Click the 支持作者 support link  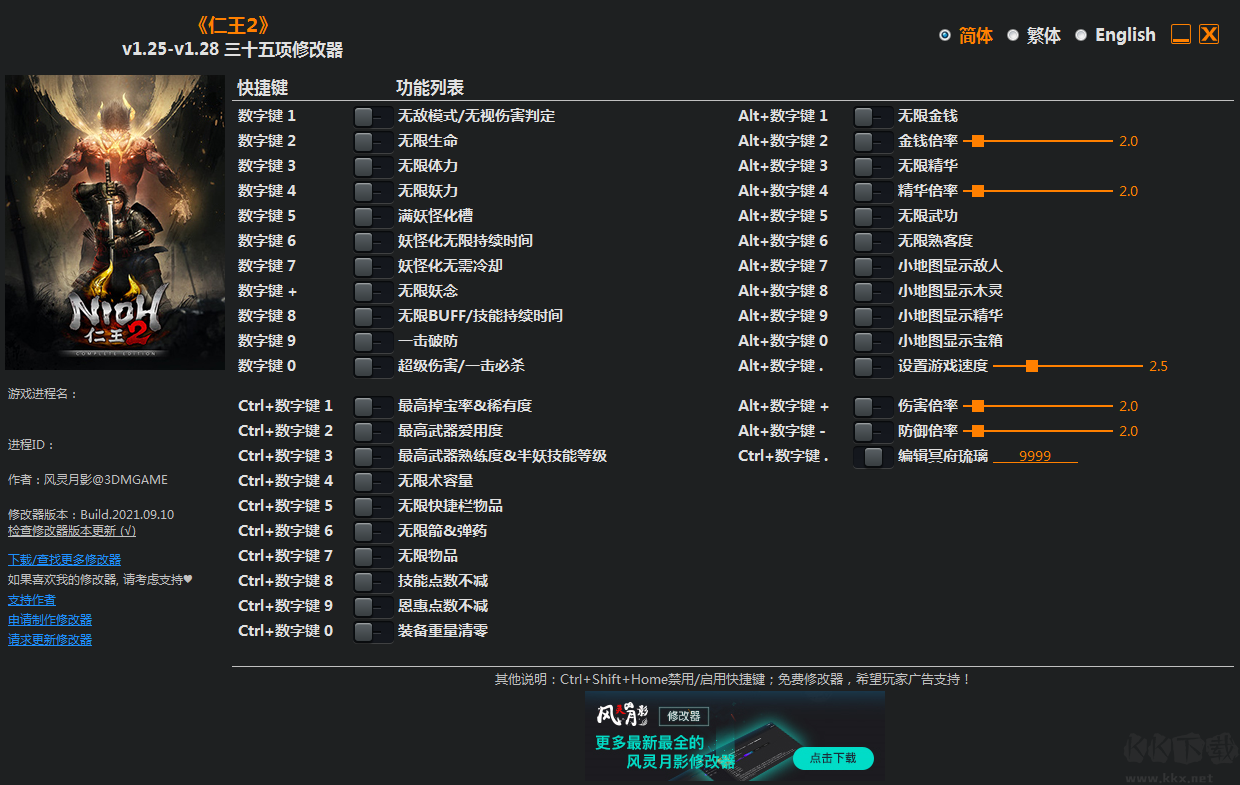pos(31,599)
